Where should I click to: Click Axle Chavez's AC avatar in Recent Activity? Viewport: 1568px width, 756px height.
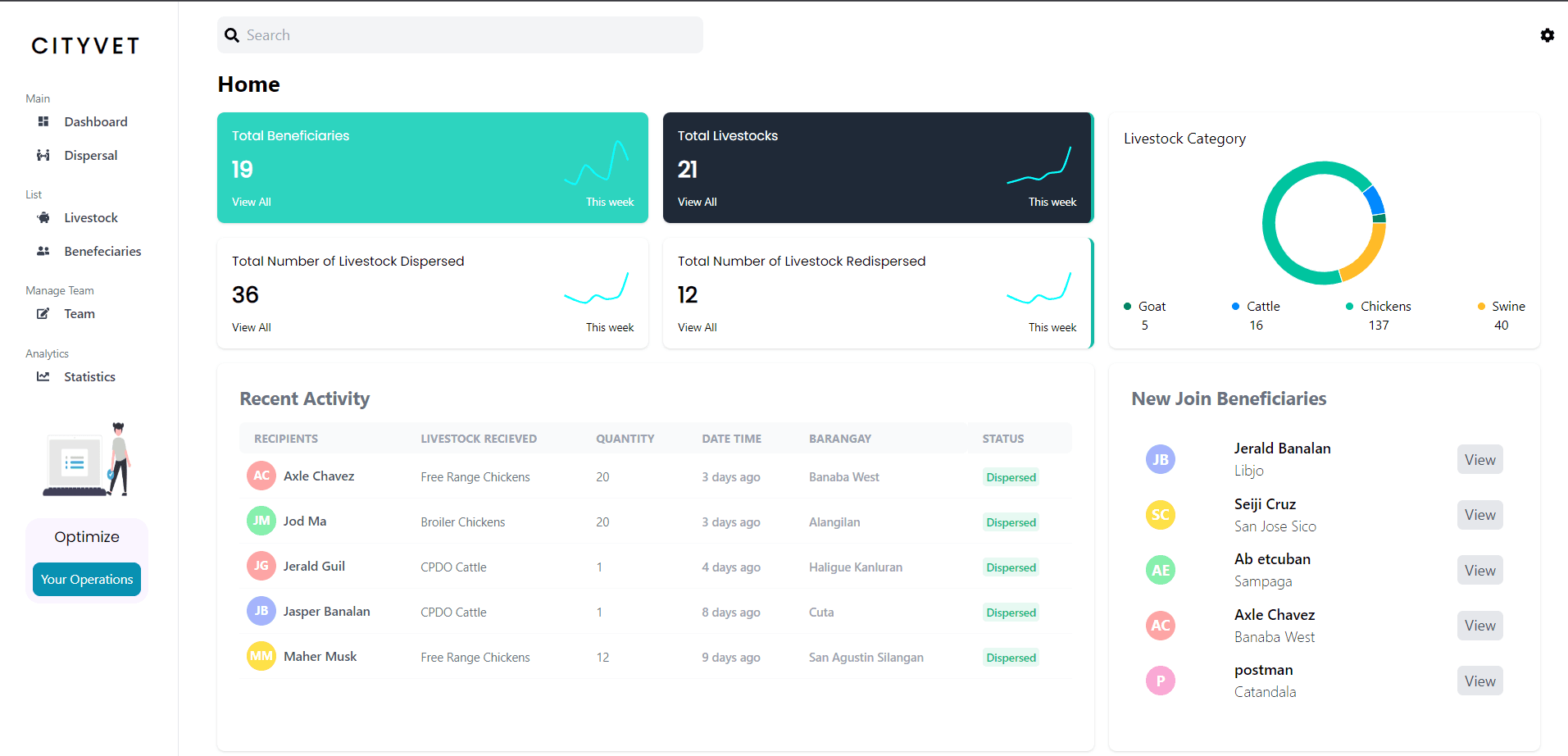point(261,476)
